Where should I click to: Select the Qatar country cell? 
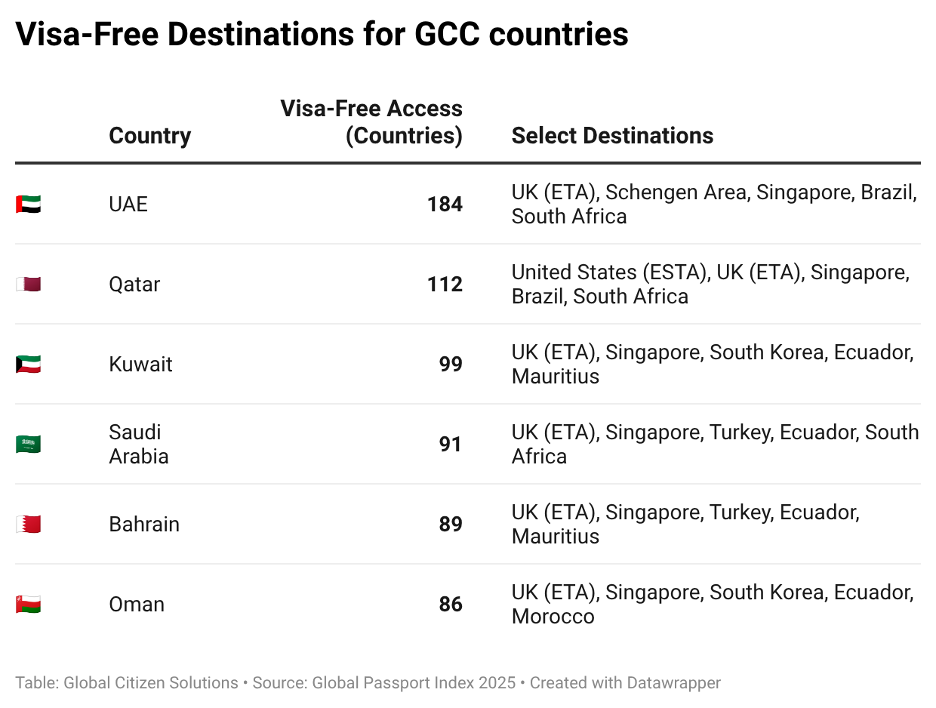click(134, 284)
